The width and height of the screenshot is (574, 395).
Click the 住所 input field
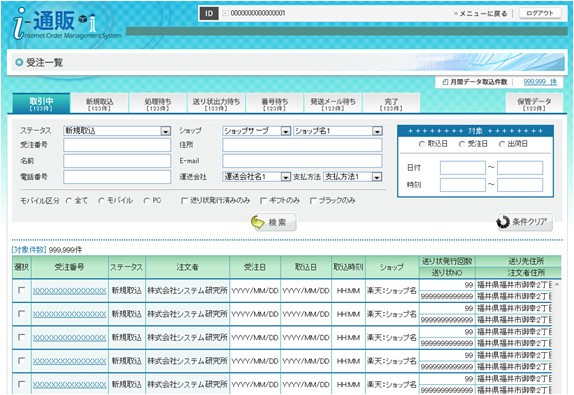(x=302, y=145)
